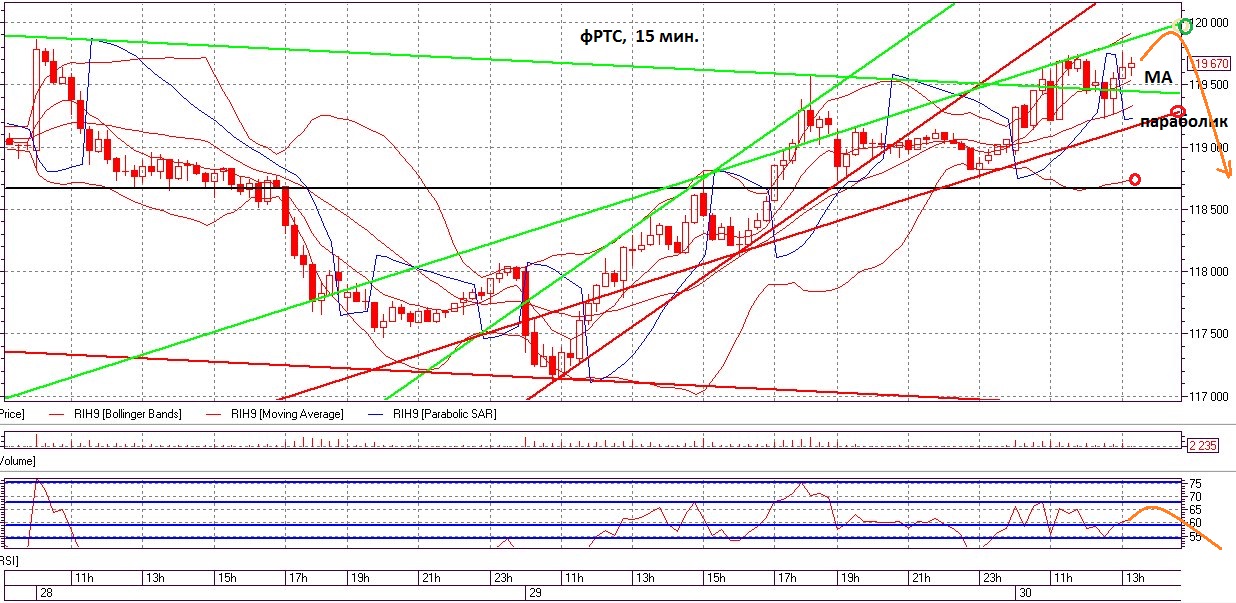Click the RSI level 75 label

(1194, 483)
